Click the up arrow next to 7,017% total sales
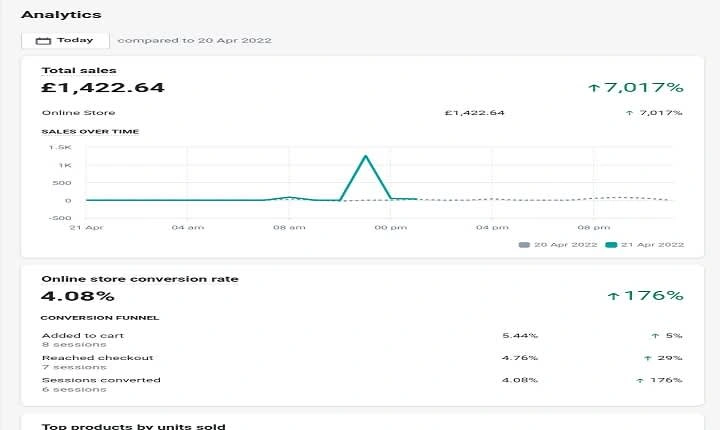The width and height of the screenshot is (720, 430). (594, 87)
